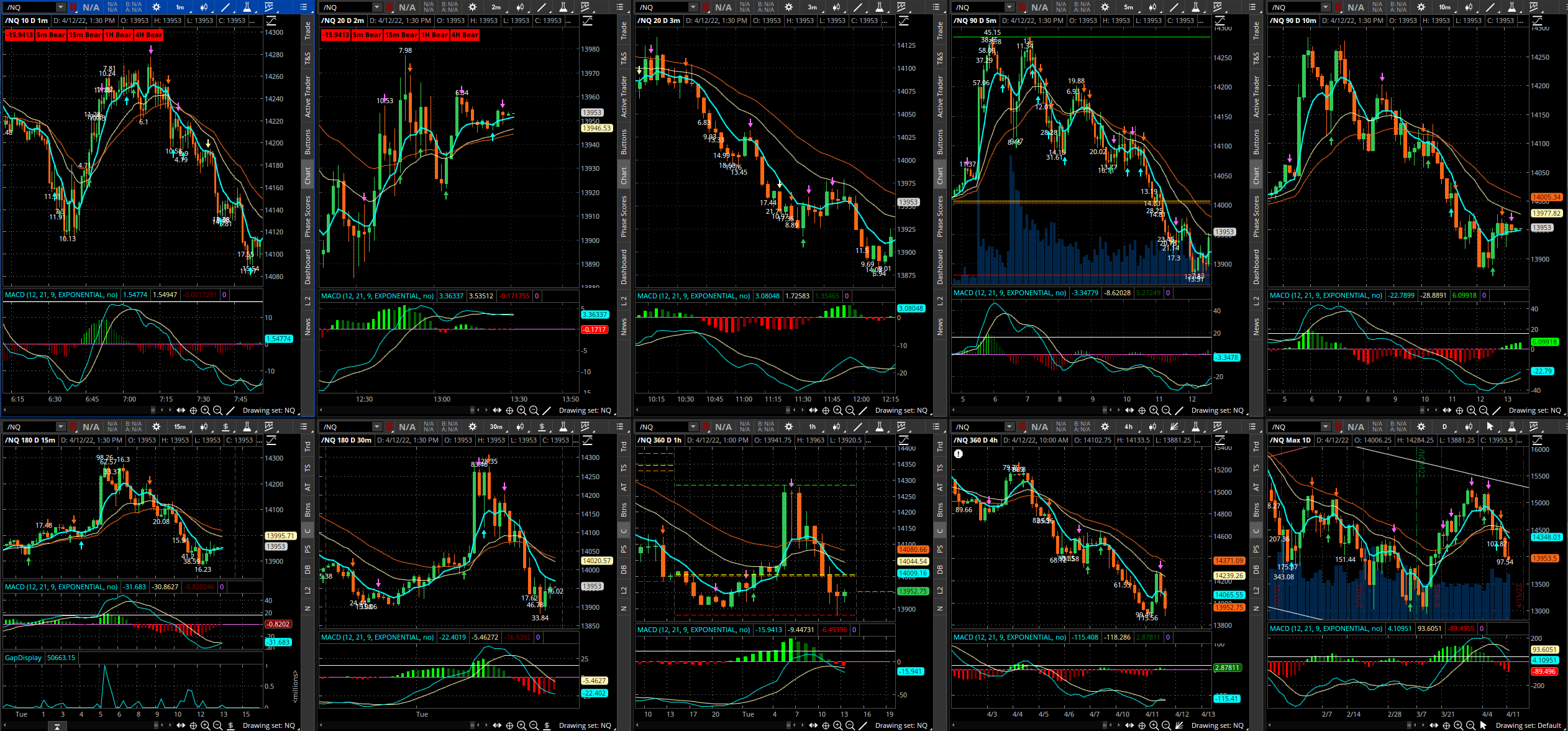Viewport: 1568px width, 731px height.
Task: Select drawing line tool below 2m chart
Action: tap(547, 410)
